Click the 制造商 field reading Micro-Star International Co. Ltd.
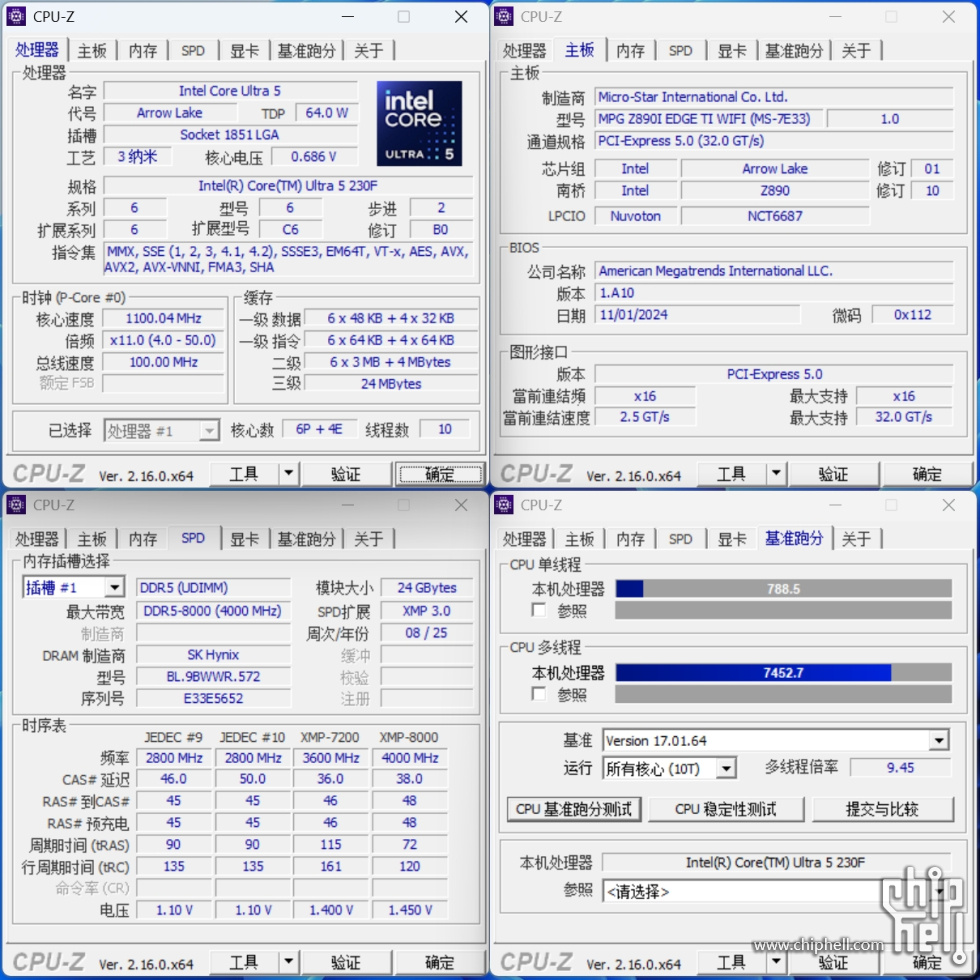980x980 pixels. point(774,97)
